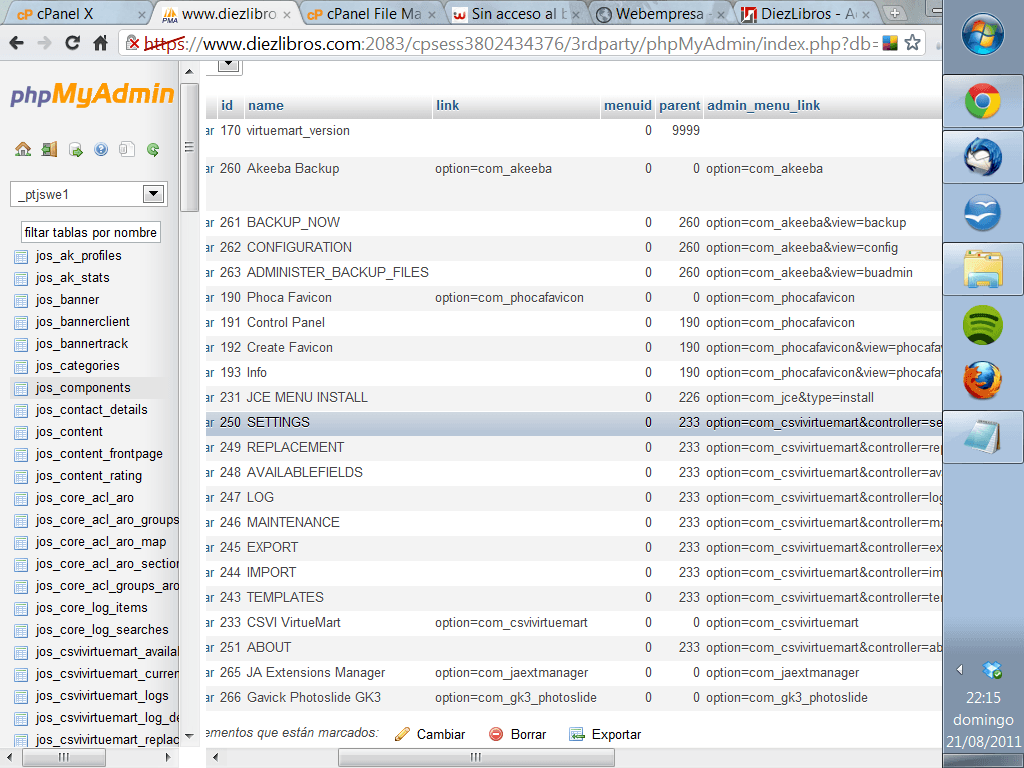Click the pencil icon beside Cambiar
Image resolution: width=1024 pixels, height=768 pixels.
click(402, 734)
